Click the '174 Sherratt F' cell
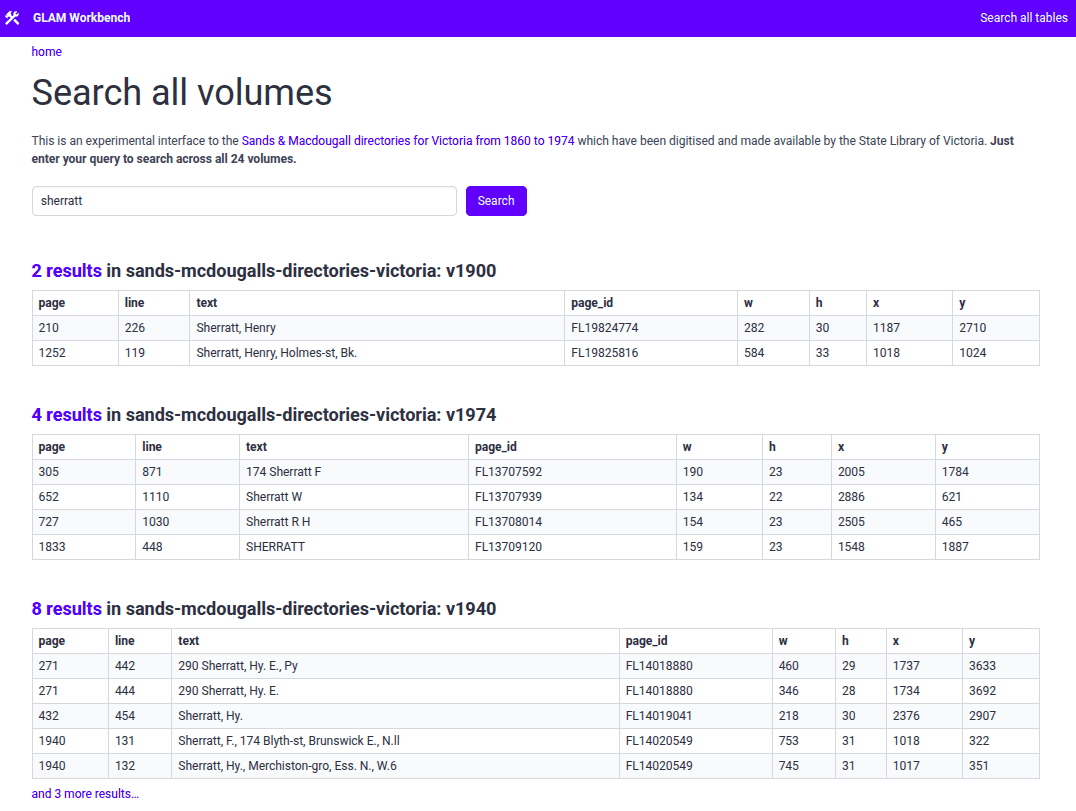This screenshot has height=811, width=1076. click(x=353, y=472)
